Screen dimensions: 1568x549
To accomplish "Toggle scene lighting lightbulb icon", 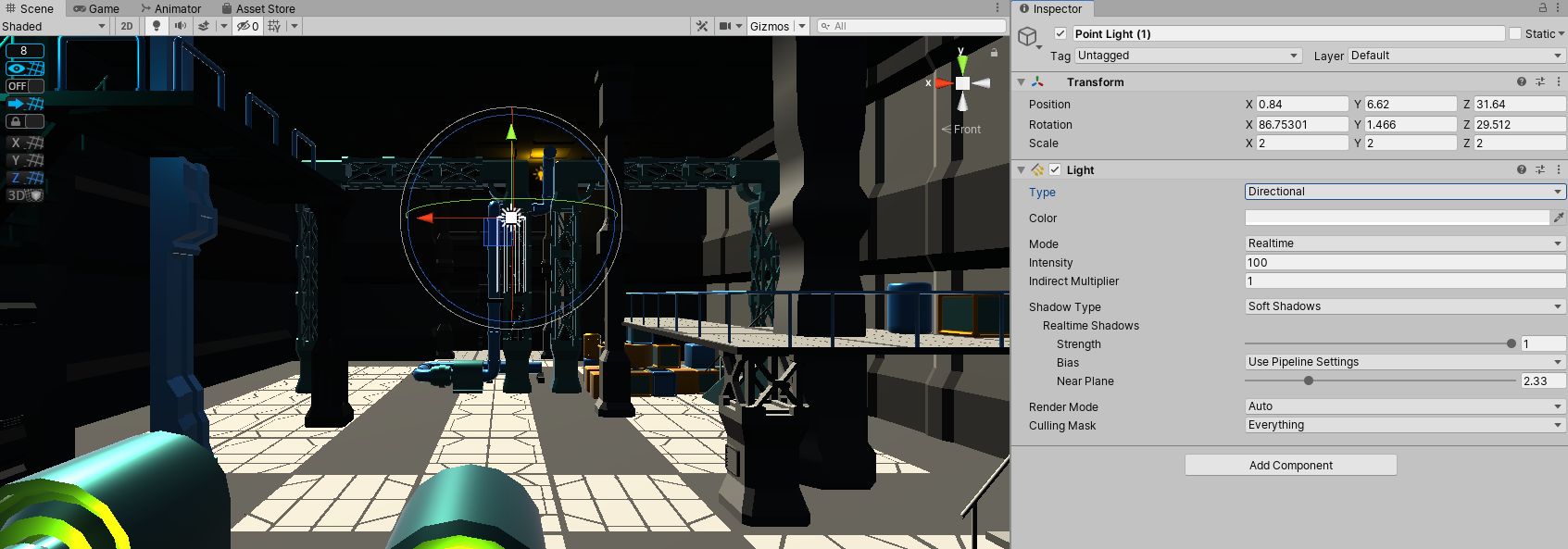I will point(157,26).
